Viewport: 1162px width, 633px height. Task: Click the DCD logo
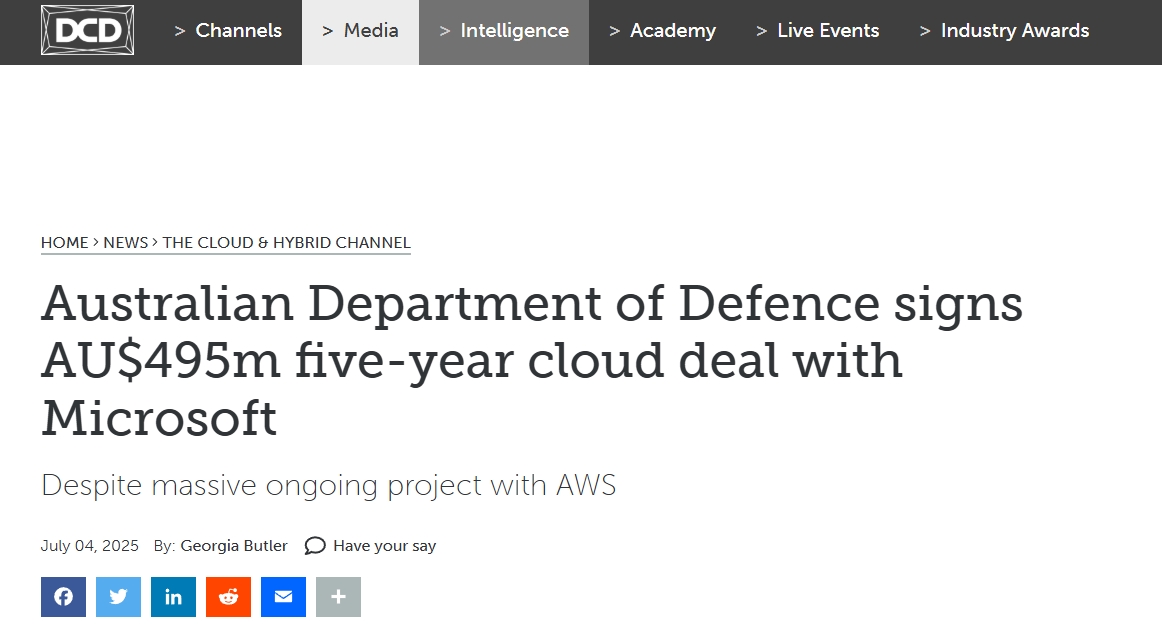[x=87, y=30]
